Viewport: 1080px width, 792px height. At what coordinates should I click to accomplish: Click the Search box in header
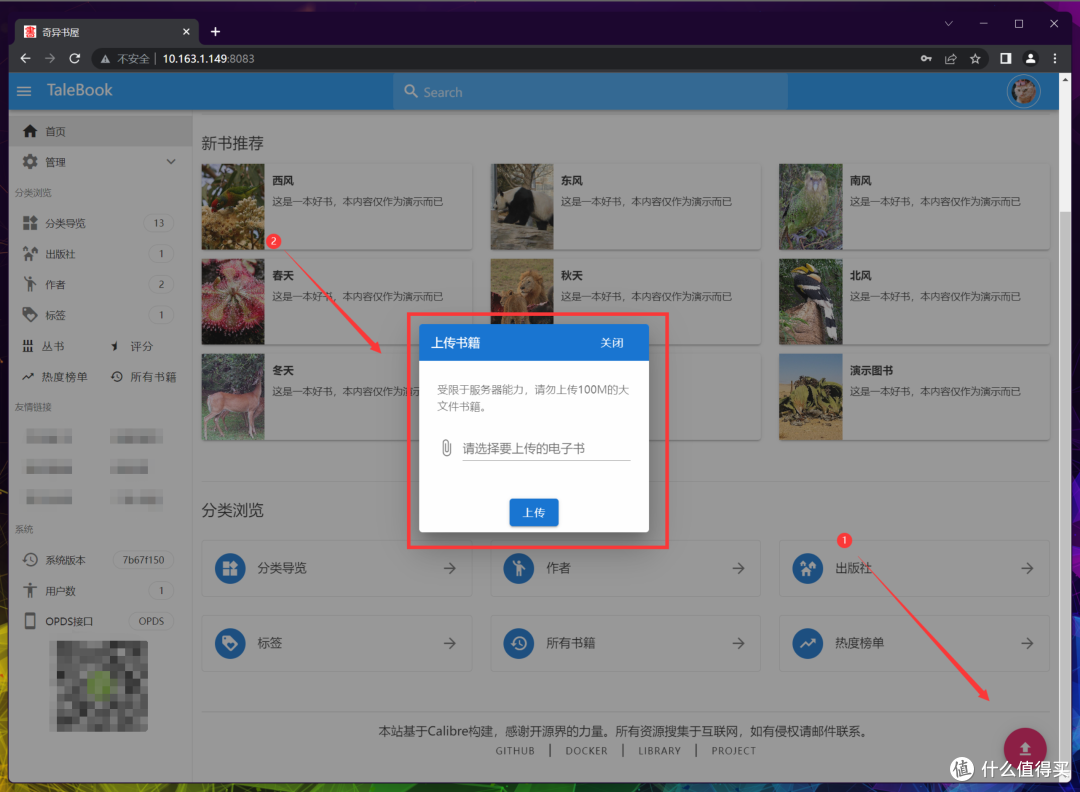click(590, 92)
